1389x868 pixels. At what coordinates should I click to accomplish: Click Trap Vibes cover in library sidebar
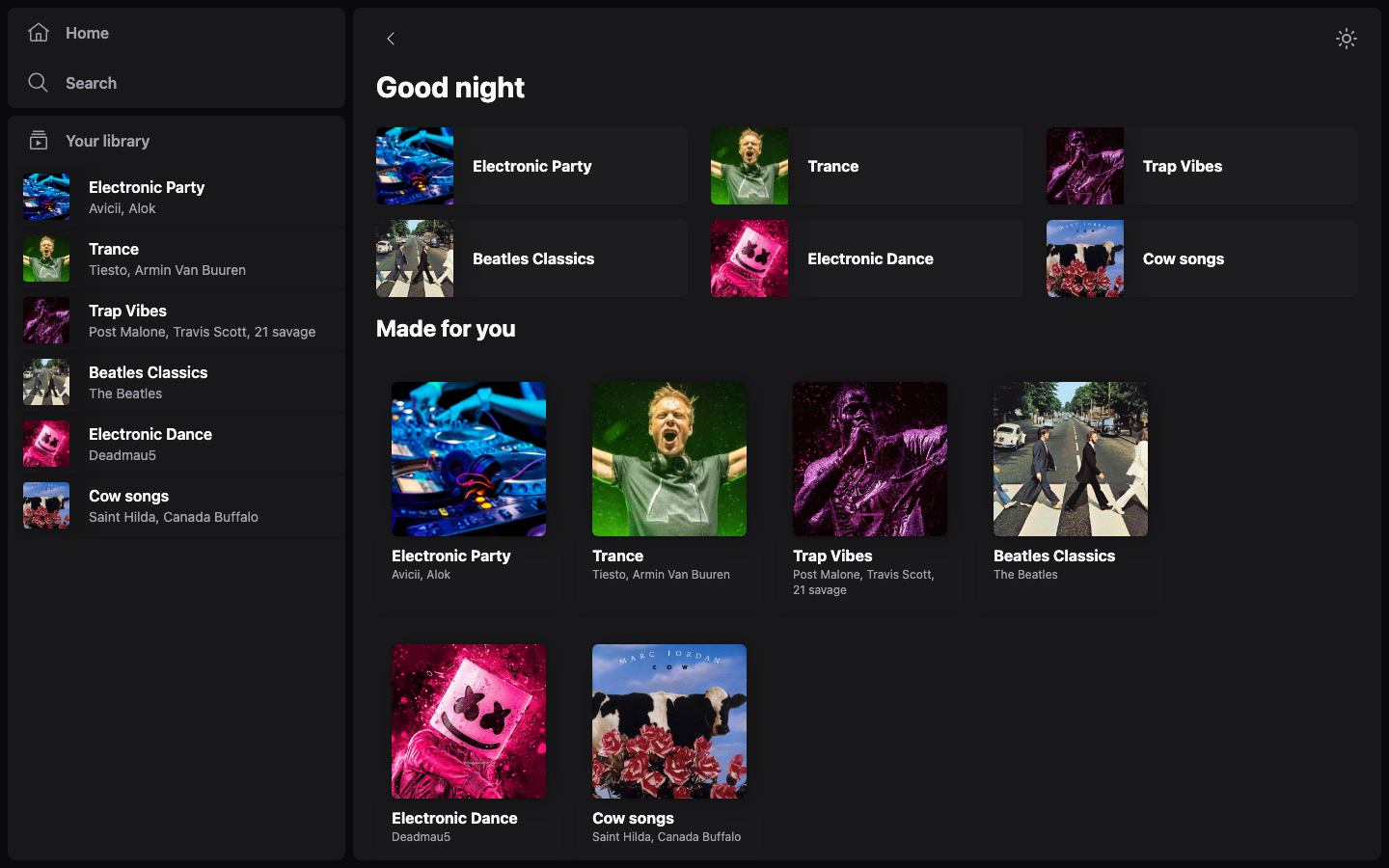tap(46, 320)
